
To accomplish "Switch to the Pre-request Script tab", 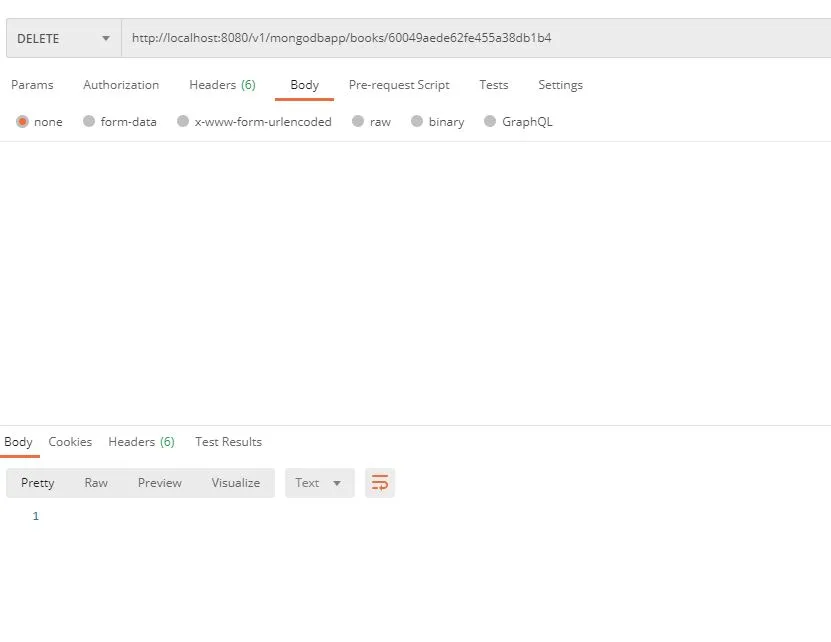I will pos(398,85).
